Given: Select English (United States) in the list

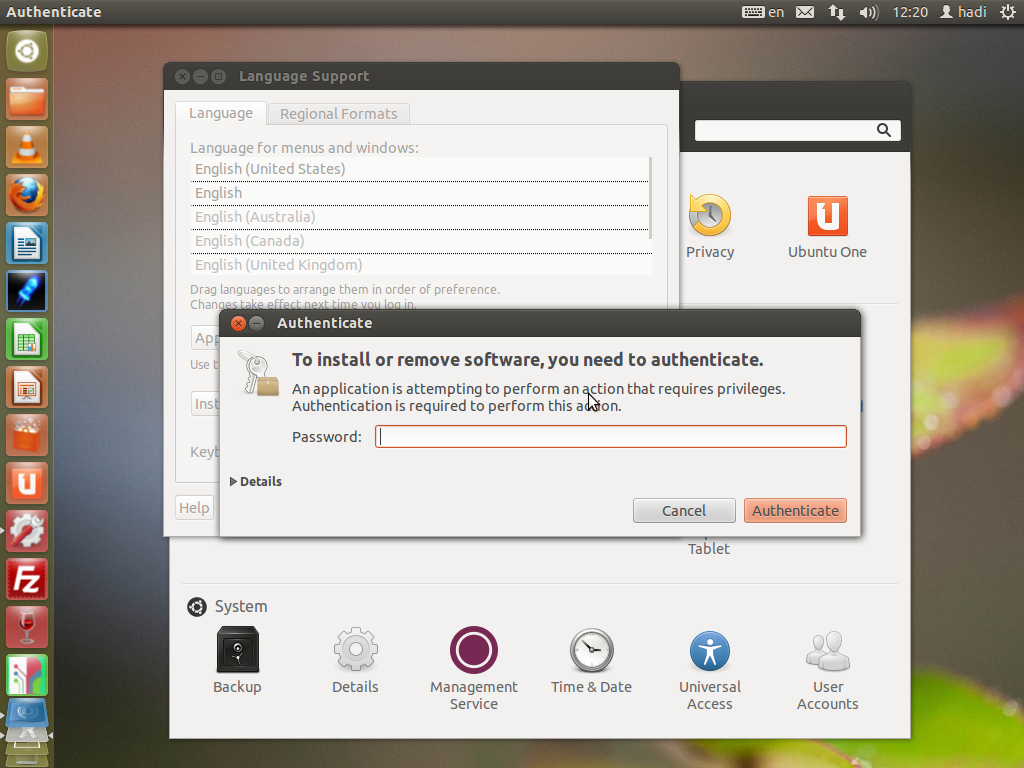Looking at the screenshot, I should click(x=421, y=169).
